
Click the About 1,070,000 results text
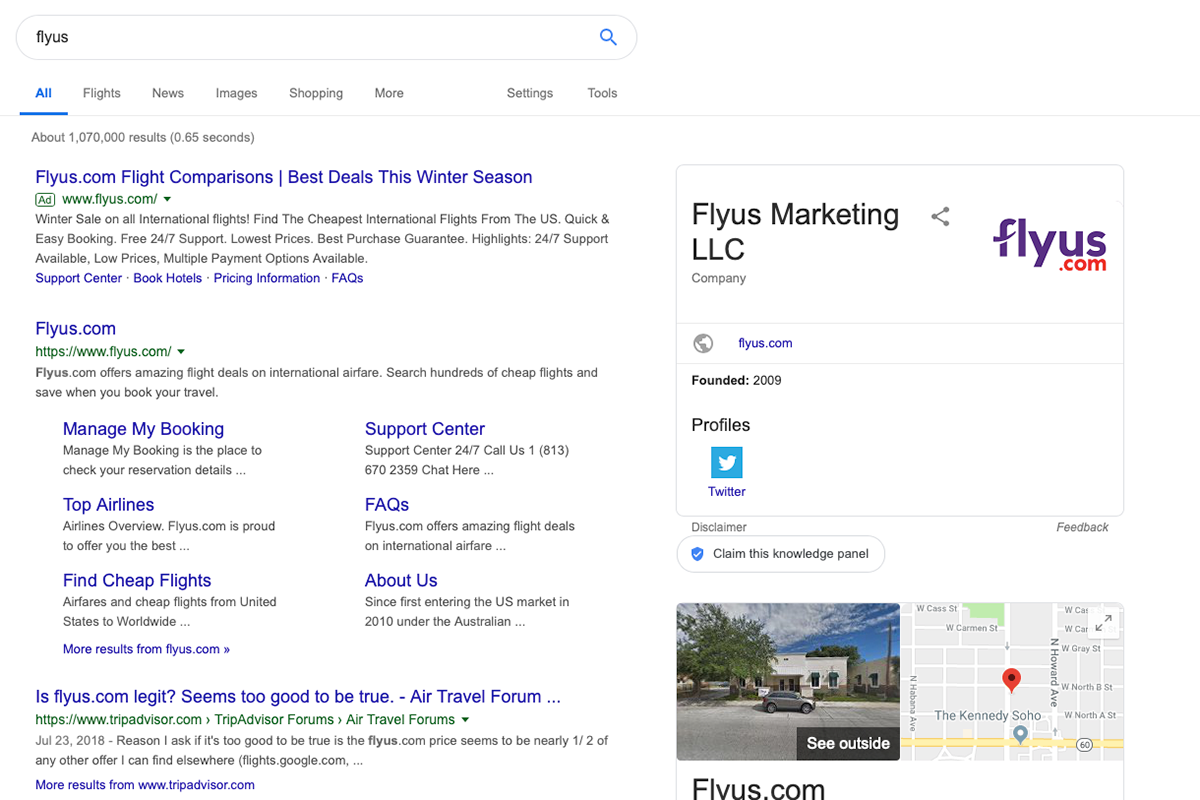click(143, 137)
